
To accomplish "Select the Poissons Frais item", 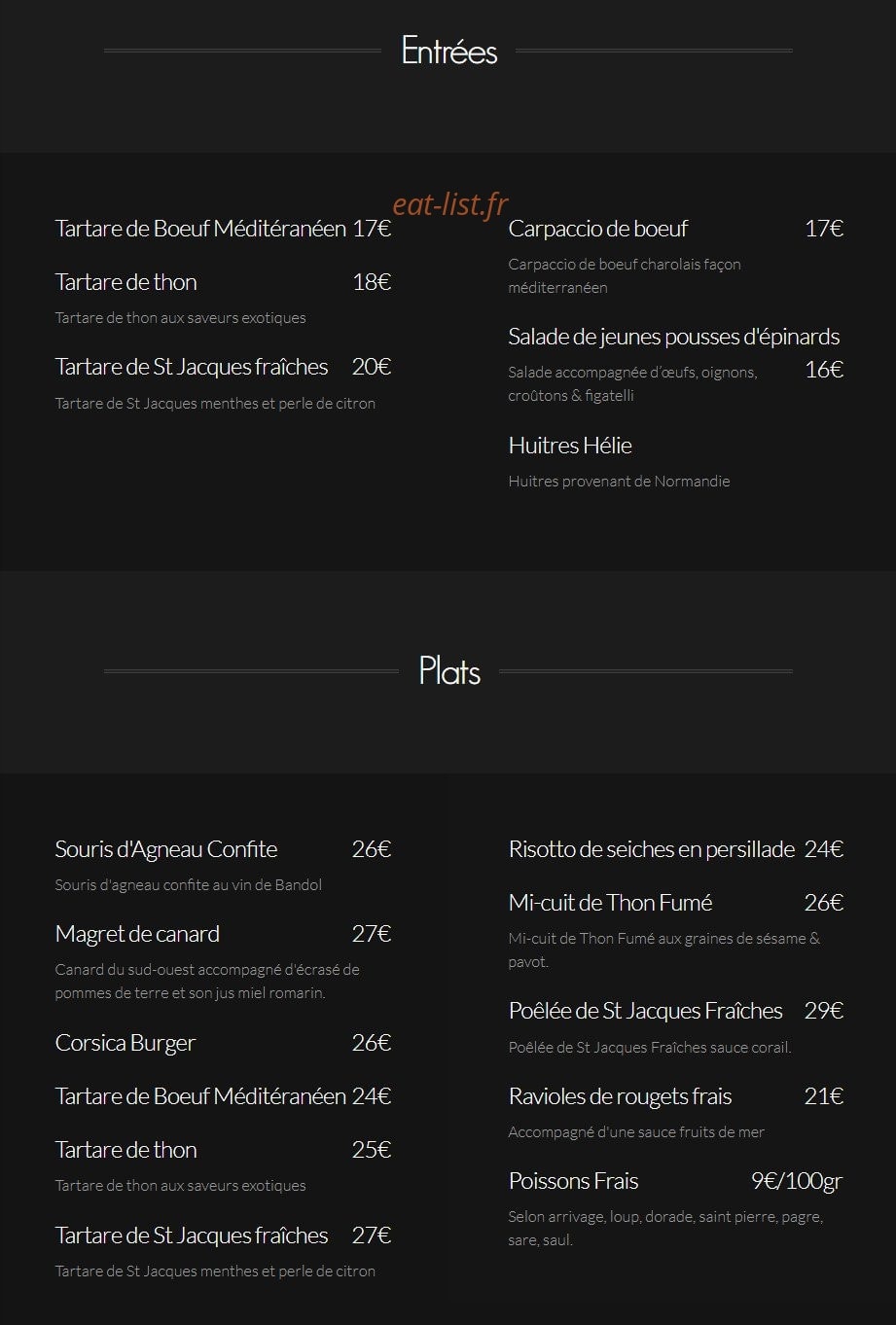I will coord(573,1181).
